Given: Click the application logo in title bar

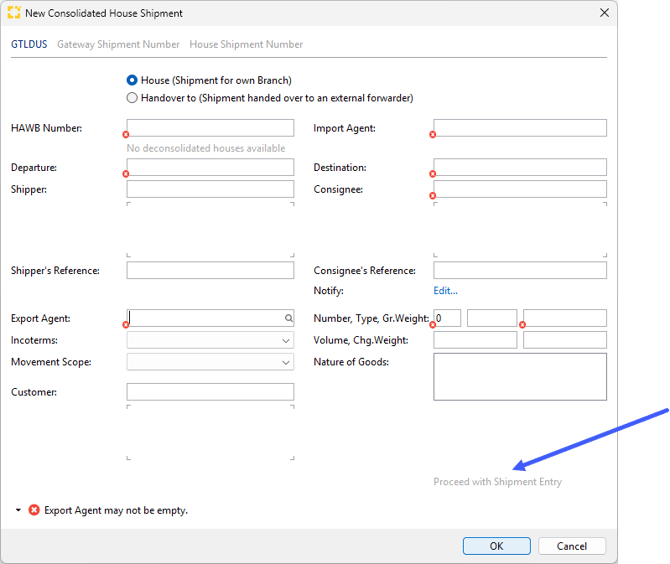Looking at the screenshot, I should coord(14,13).
